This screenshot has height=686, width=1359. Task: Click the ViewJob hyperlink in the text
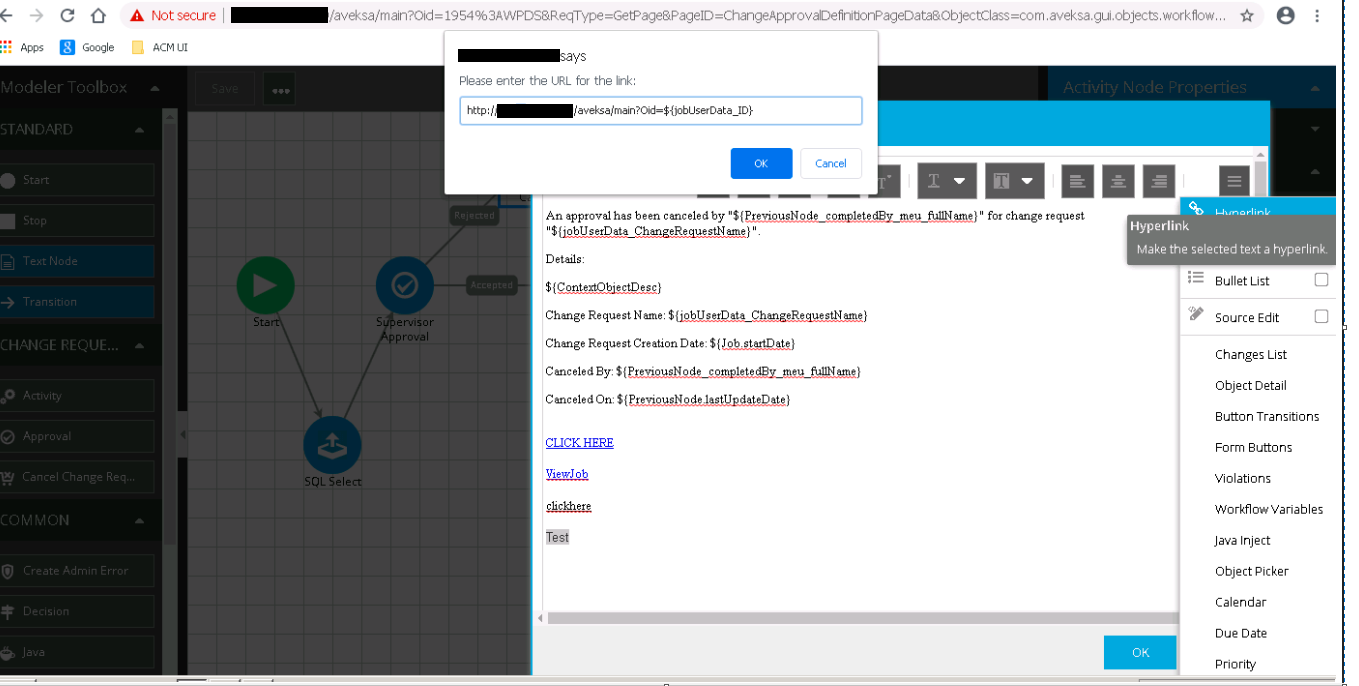tap(566, 473)
